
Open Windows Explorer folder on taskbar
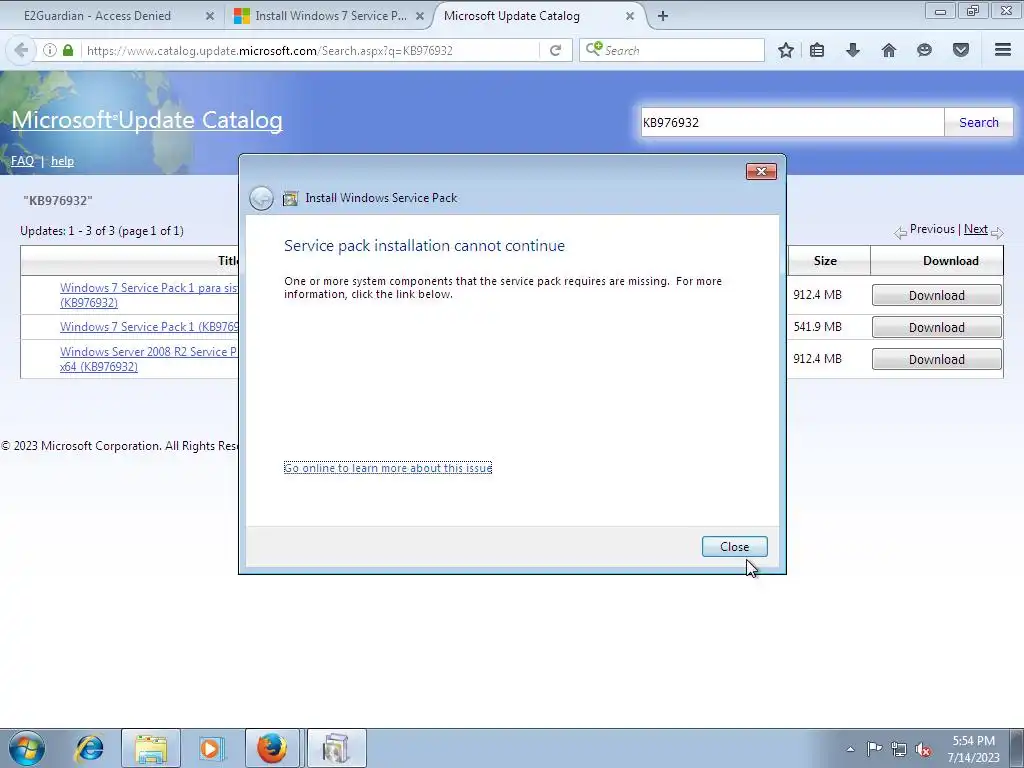[x=151, y=748]
